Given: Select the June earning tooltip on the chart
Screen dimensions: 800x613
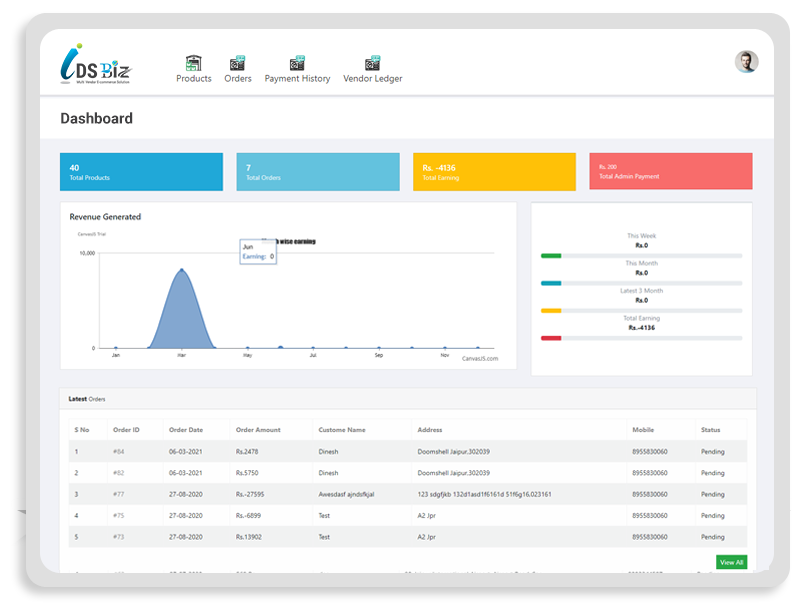Looking at the screenshot, I should pyautogui.click(x=258, y=250).
